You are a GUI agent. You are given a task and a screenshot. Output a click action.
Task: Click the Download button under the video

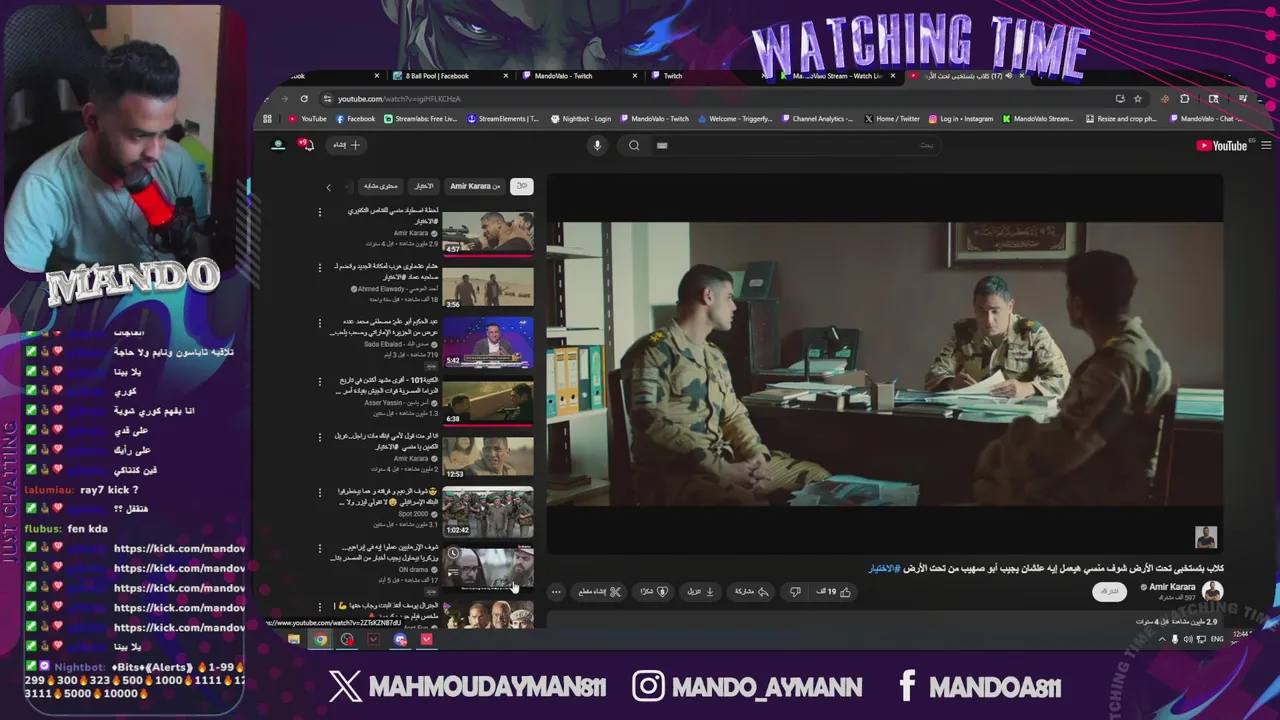tap(701, 592)
